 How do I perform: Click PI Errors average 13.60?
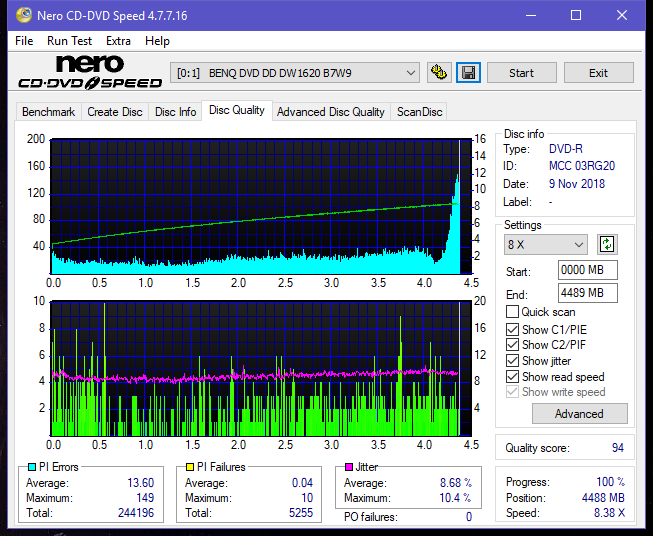[140, 482]
